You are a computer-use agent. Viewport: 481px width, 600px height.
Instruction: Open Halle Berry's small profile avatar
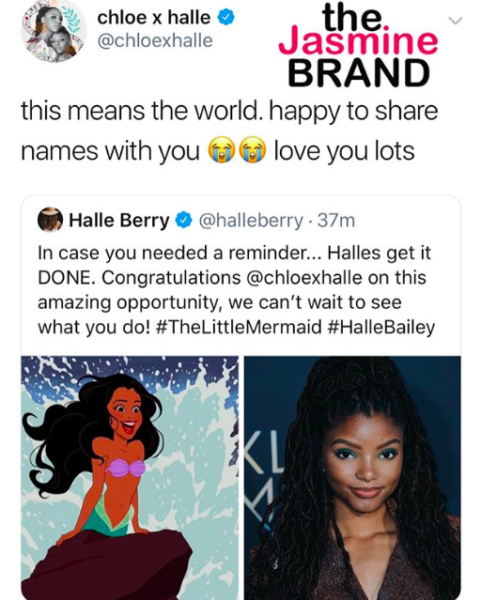[x=50, y=219]
